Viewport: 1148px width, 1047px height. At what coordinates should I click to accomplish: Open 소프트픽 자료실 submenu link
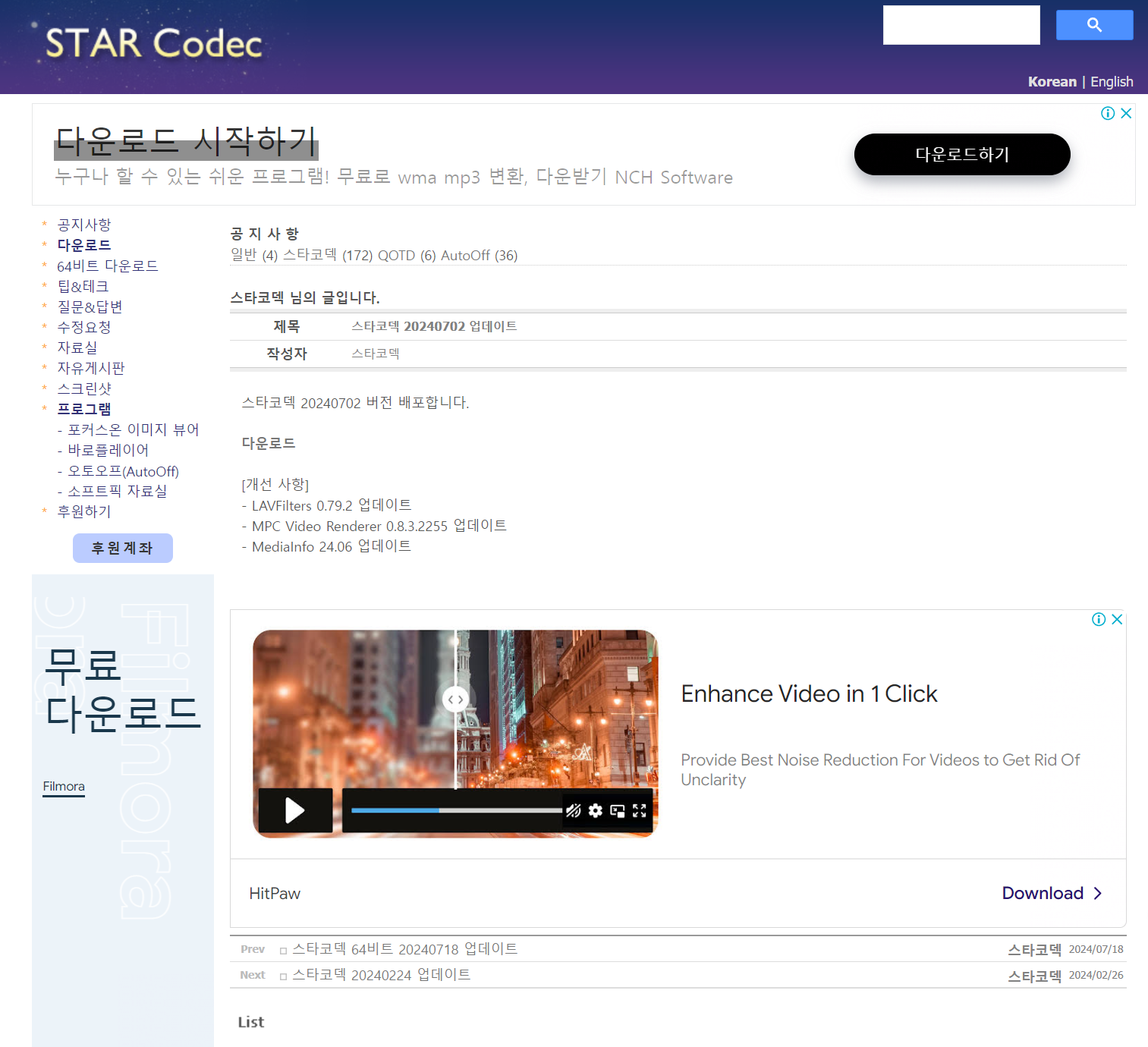tap(118, 491)
